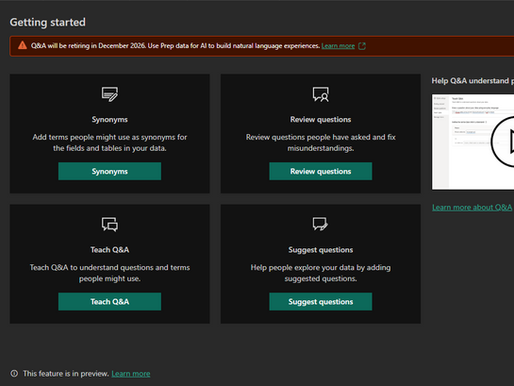The height and width of the screenshot is (386, 514).
Task: Click the Review questions card title
Action: coord(321,120)
